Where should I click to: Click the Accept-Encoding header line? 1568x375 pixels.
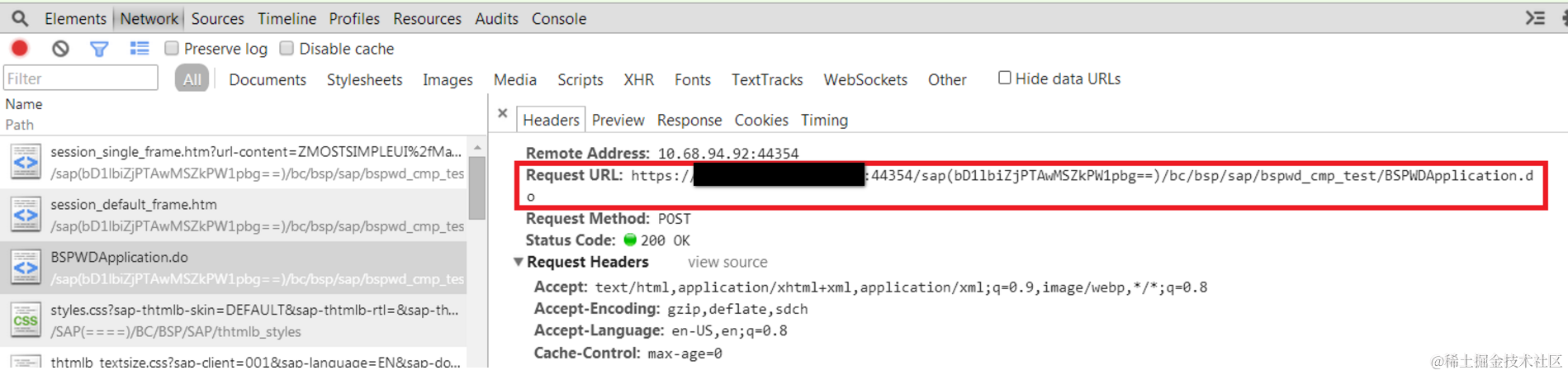coord(670,309)
